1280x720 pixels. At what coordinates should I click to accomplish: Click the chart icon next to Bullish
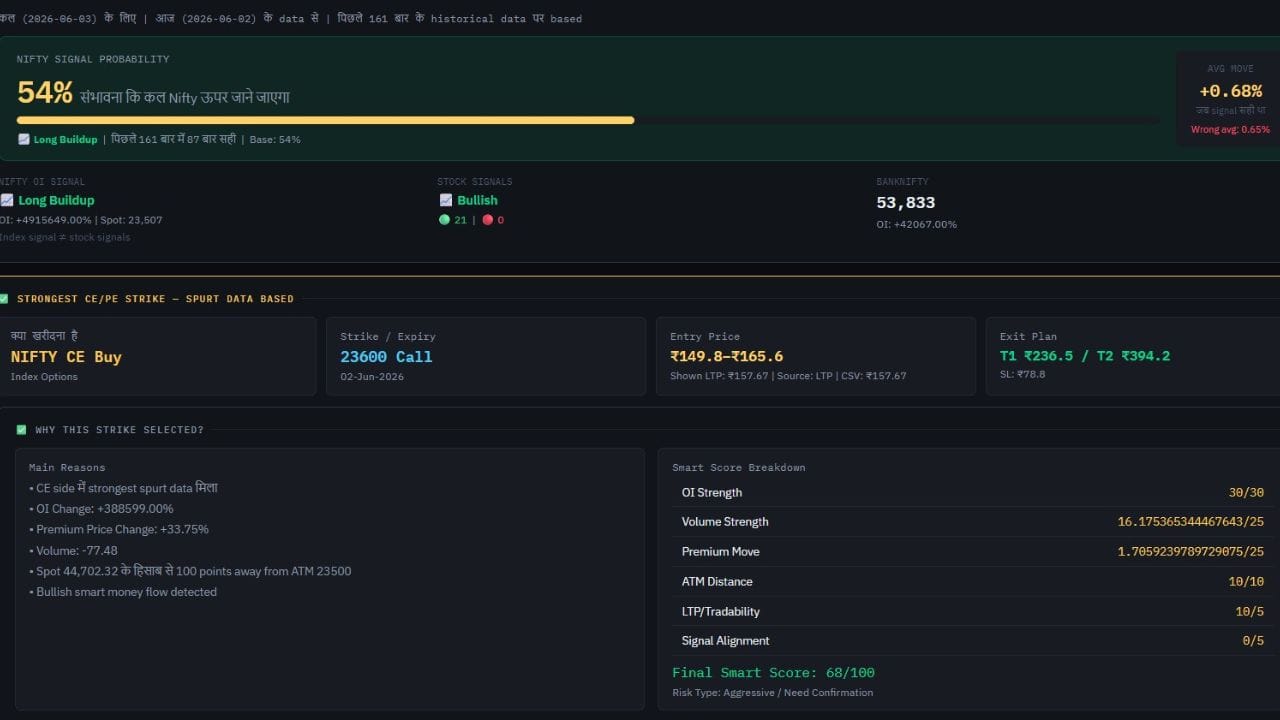pos(446,200)
